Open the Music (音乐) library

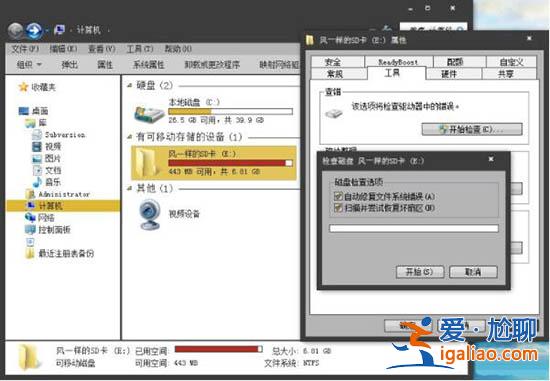pos(47,182)
